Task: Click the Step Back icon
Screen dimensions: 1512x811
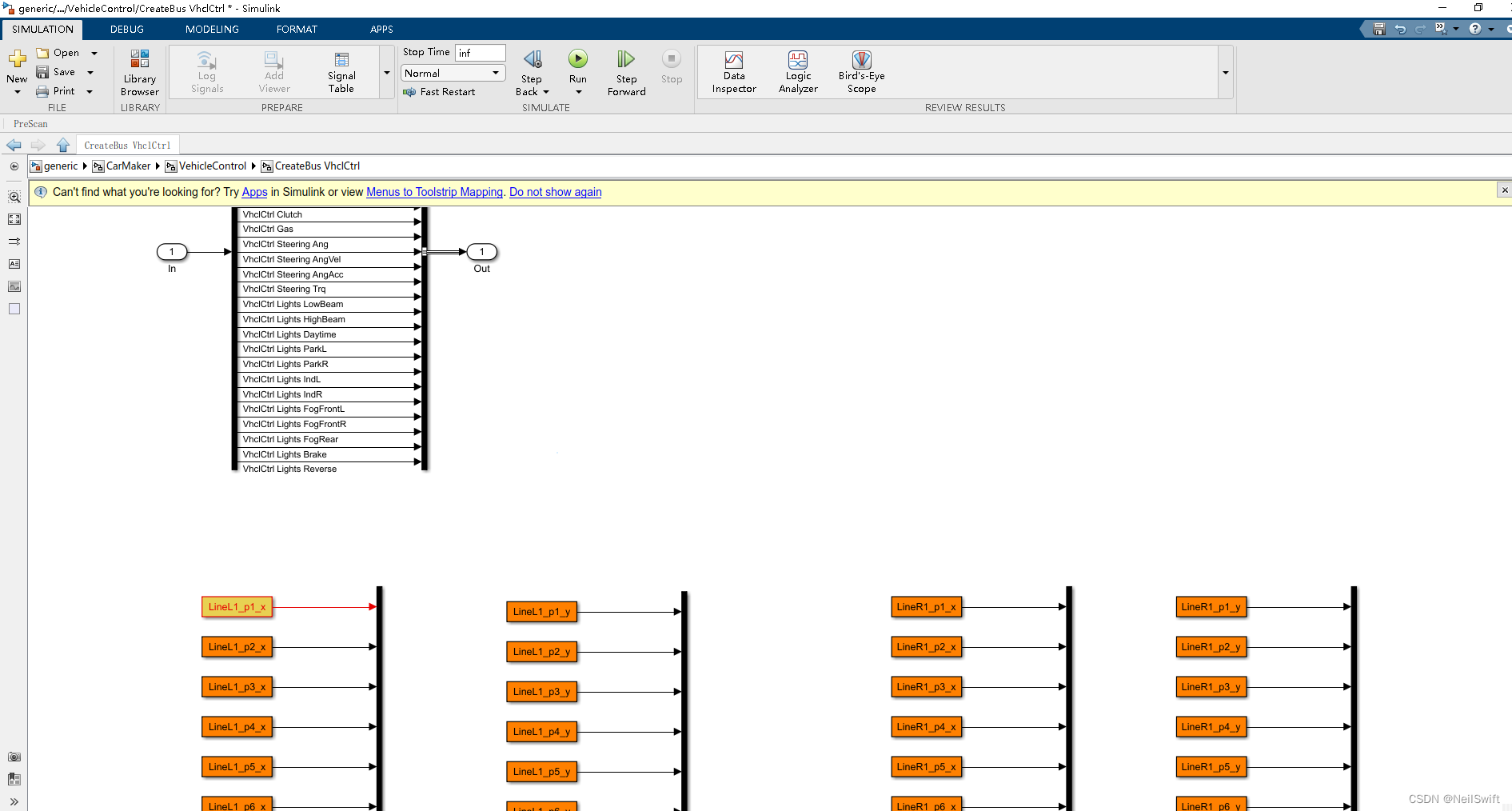Action: 533,59
